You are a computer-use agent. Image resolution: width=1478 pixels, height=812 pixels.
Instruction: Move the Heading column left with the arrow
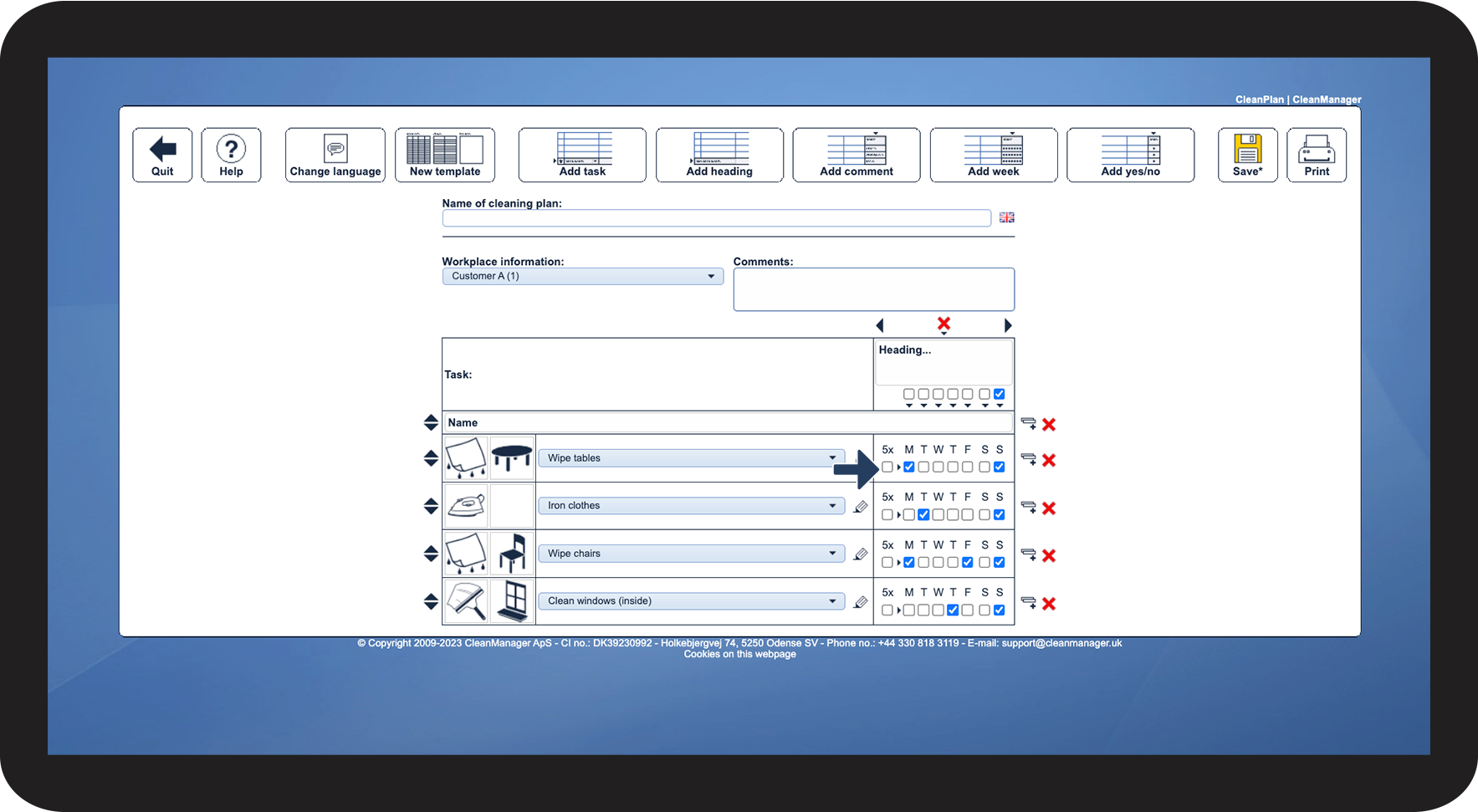coord(880,325)
